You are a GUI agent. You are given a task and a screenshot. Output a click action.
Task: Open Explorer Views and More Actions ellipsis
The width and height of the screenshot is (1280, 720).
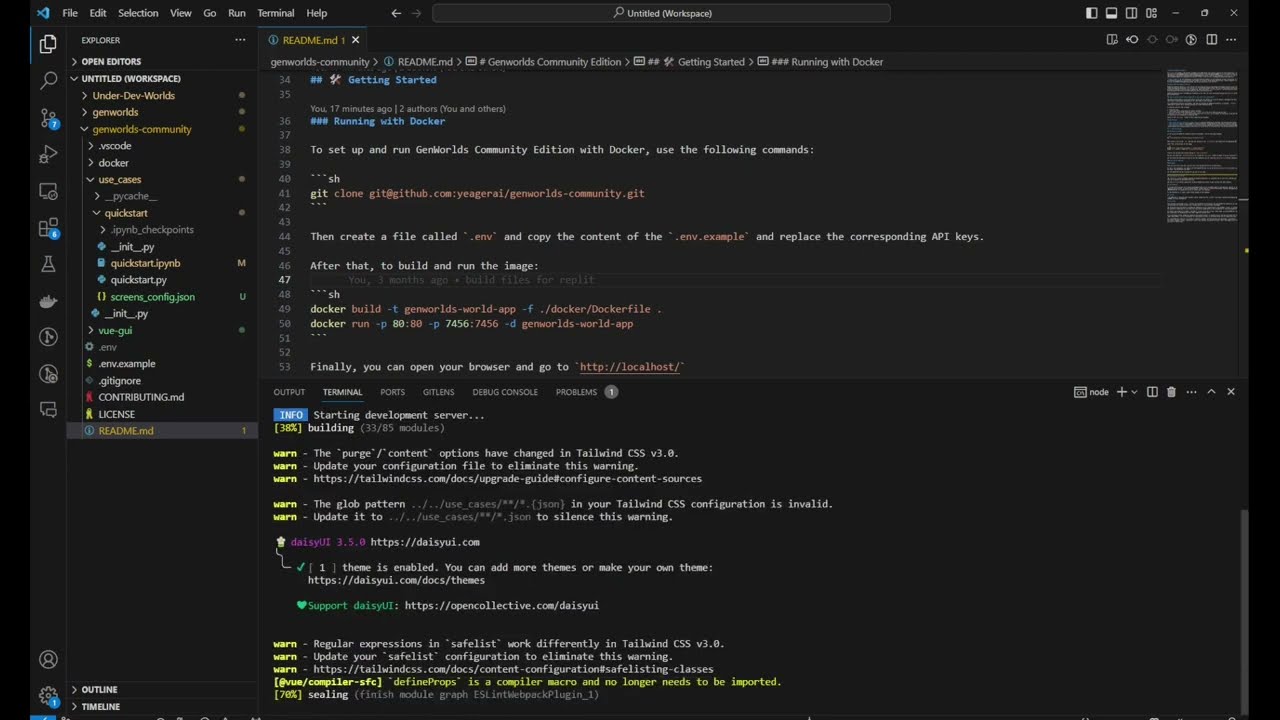click(x=240, y=40)
